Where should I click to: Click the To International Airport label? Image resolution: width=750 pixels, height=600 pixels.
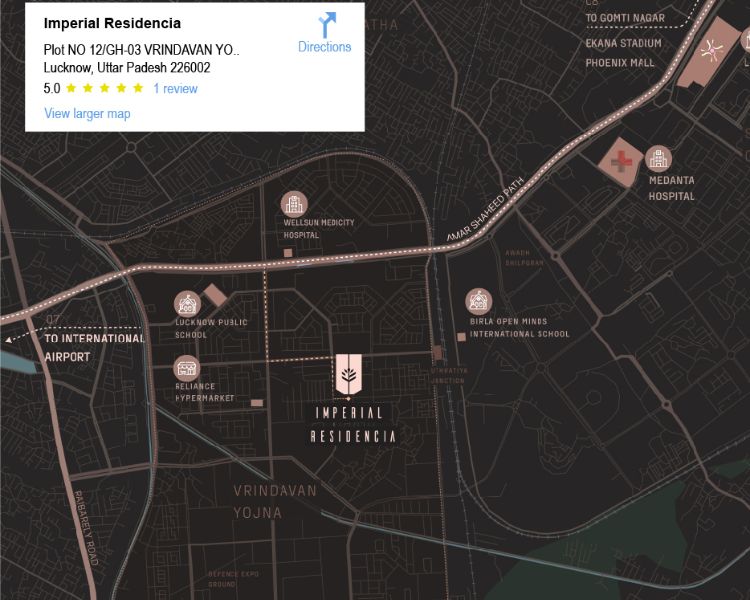tap(94, 348)
